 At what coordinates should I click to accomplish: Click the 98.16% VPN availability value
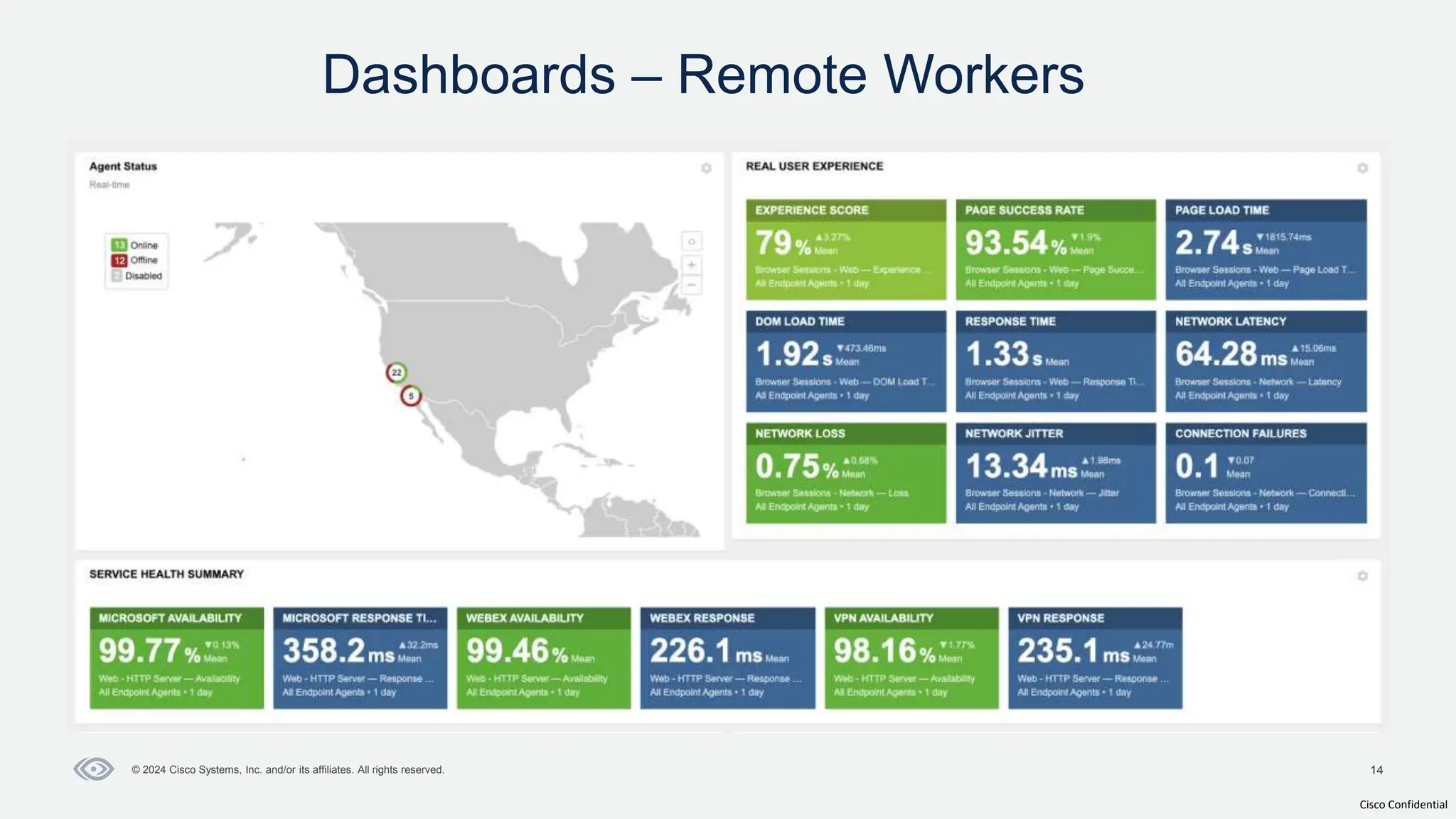coord(884,651)
